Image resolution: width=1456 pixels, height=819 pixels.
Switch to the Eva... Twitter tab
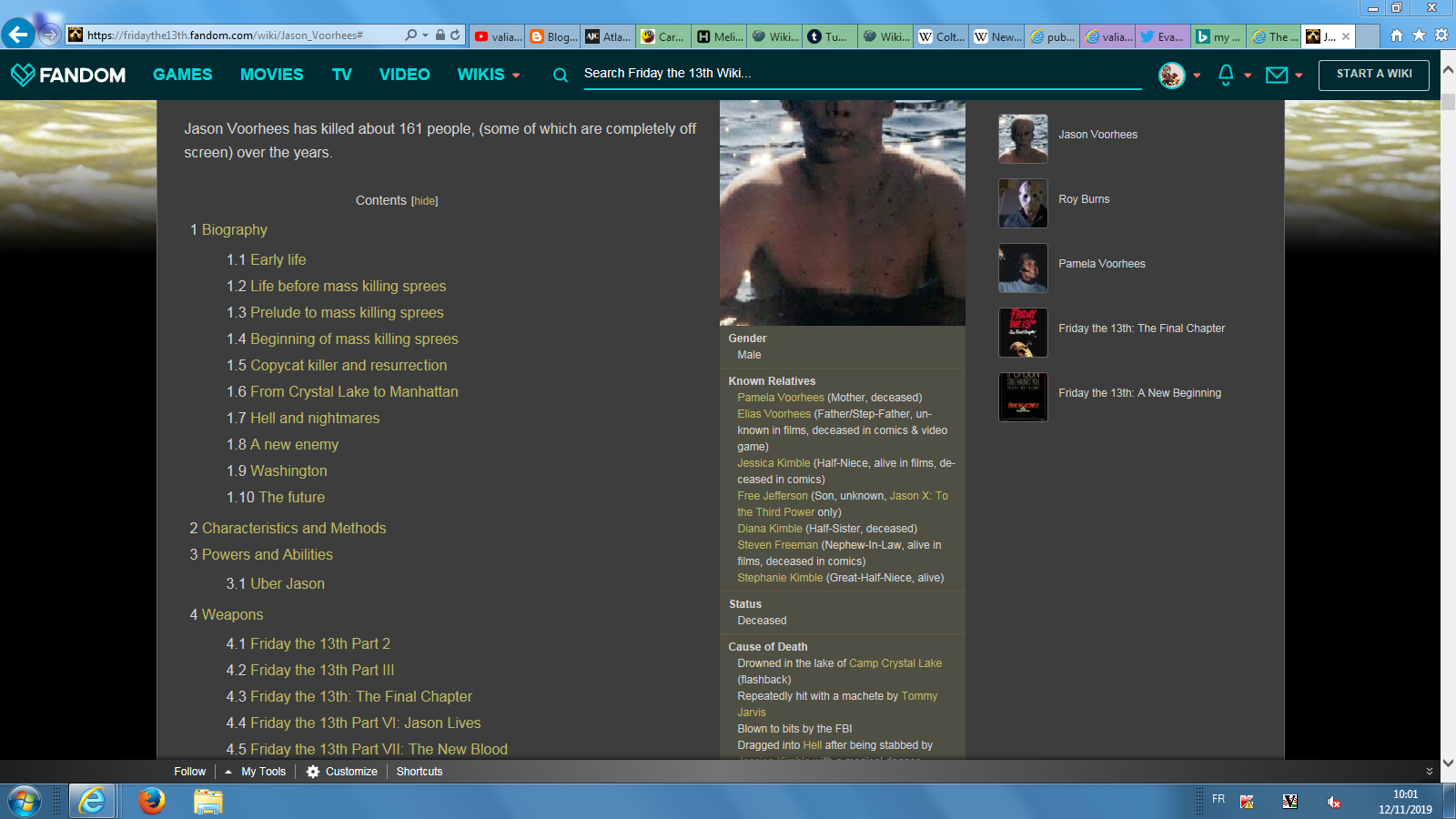[1162, 36]
